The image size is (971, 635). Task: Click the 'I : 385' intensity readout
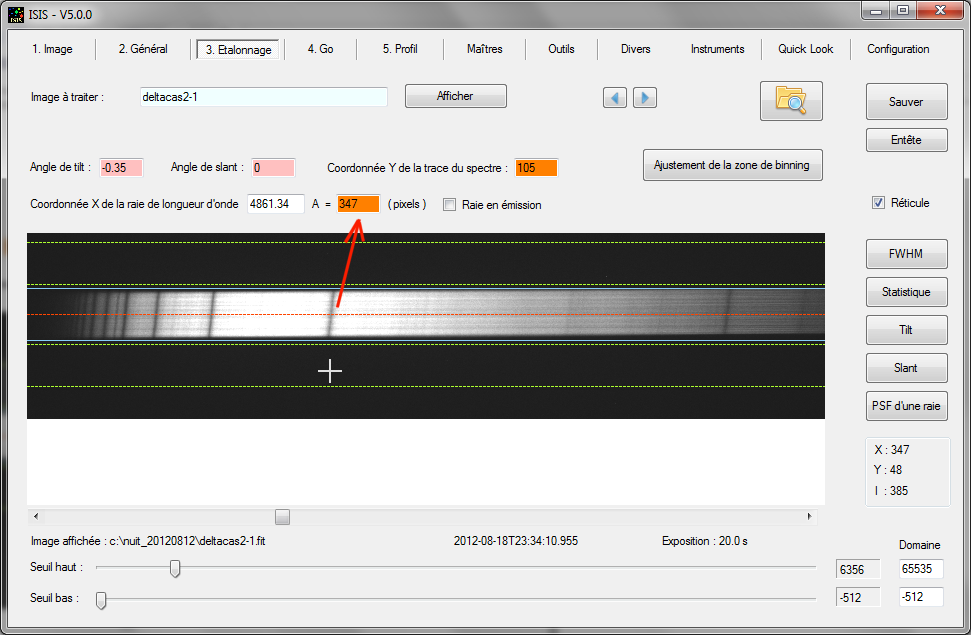click(x=891, y=491)
